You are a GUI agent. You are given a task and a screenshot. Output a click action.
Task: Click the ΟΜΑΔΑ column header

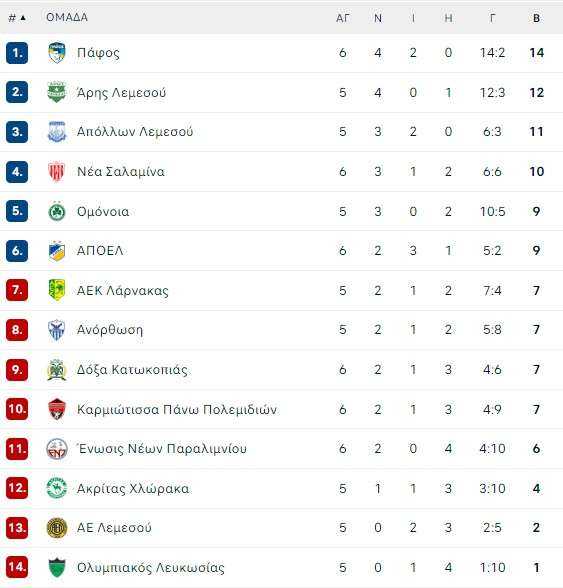coord(67,17)
